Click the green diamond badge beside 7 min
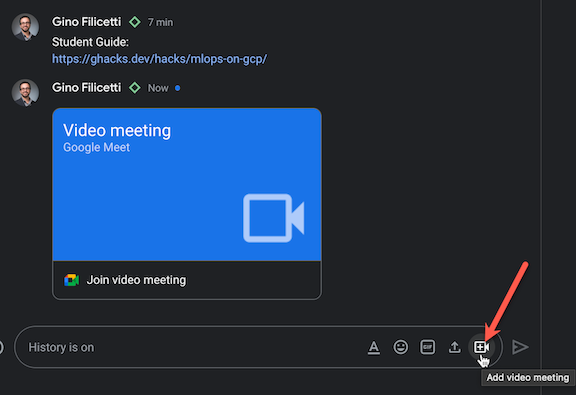Image resolution: width=576 pixels, height=395 pixels. [x=135, y=22]
